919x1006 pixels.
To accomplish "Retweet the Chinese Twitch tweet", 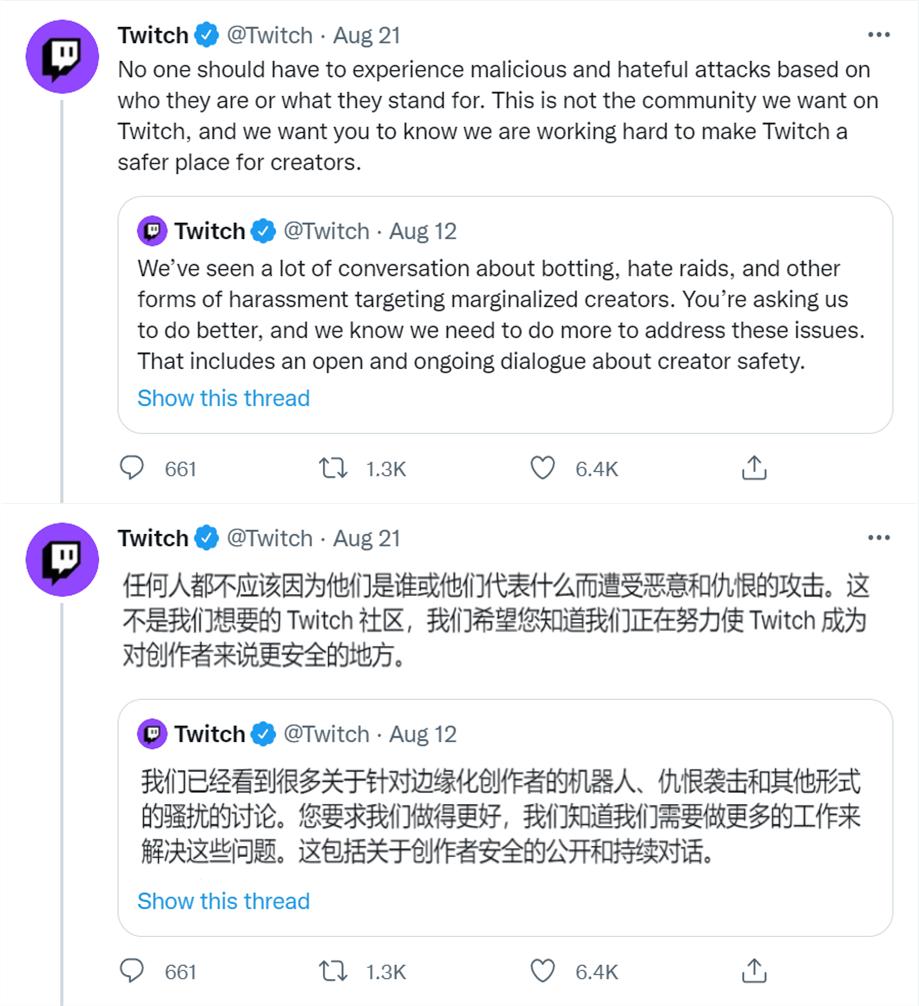I will click(331, 971).
